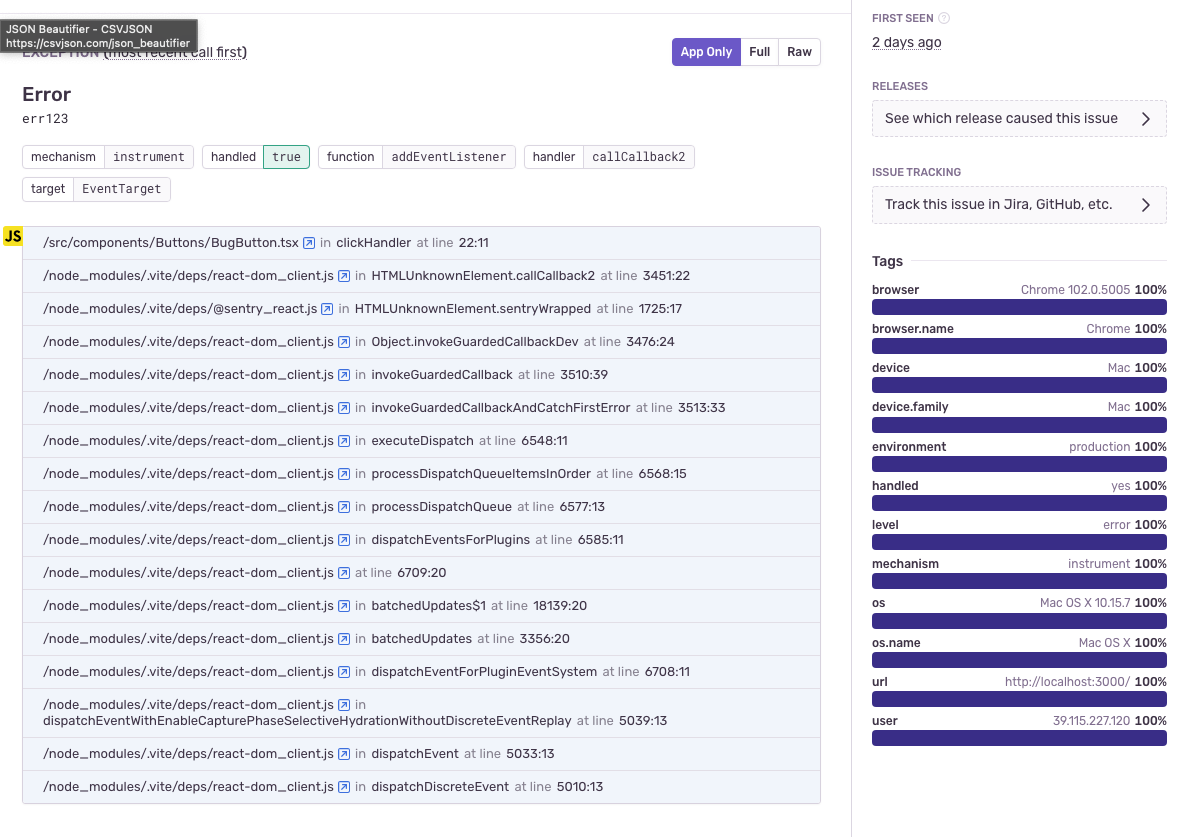Open @sentry_react.js external link icon

coord(327,309)
